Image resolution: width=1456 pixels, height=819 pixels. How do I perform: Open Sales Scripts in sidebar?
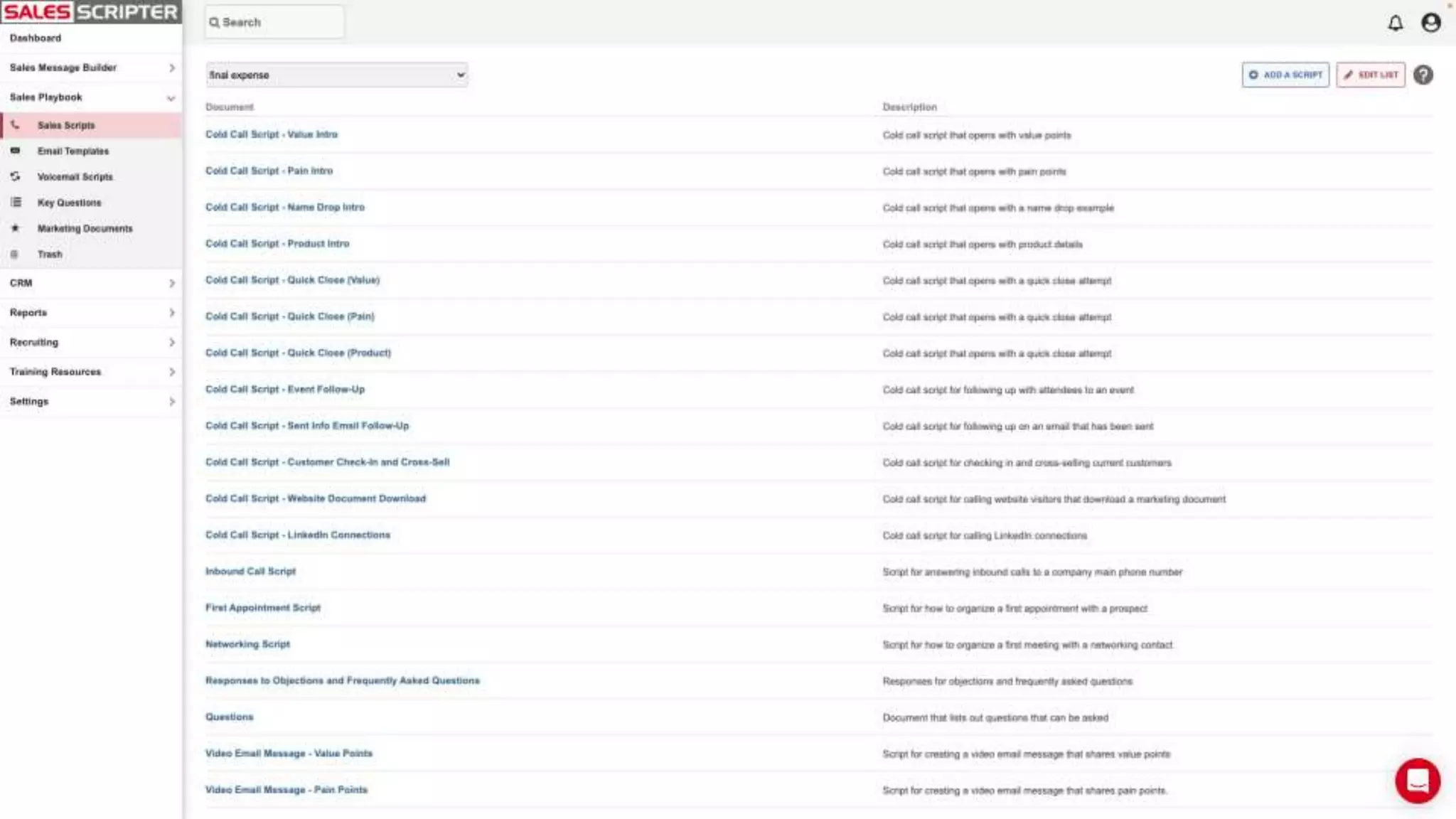coord(91,125)
